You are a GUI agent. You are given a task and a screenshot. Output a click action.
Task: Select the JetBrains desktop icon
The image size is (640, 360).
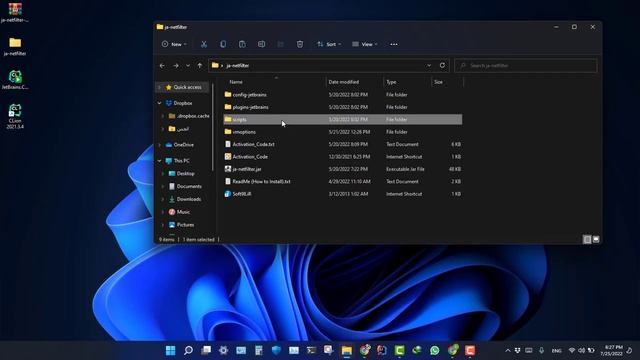point(15,80)
